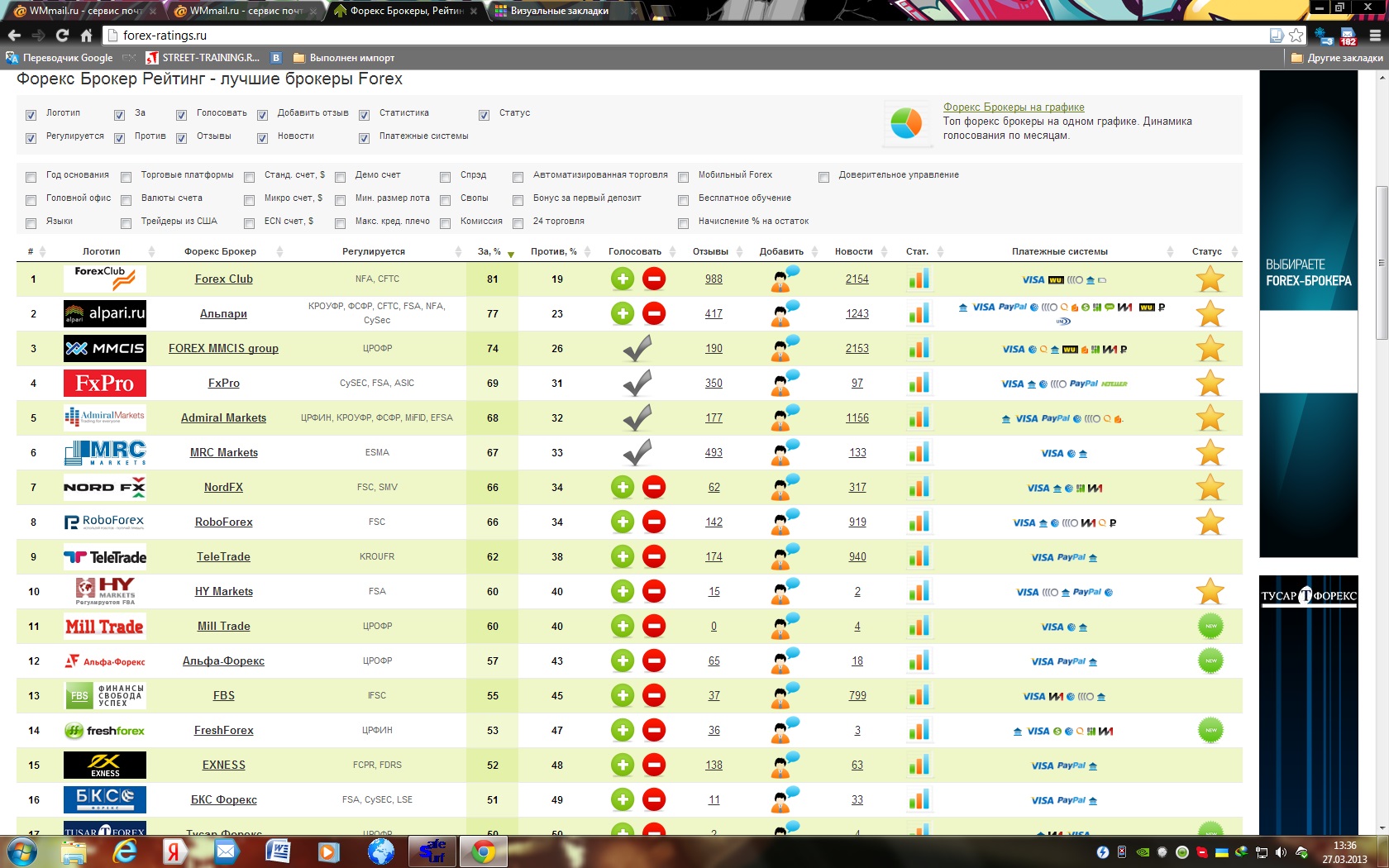The height and width of the screenshot is (868, 1389).
Task: Enable the Год основания checkbox
Action: 31,177
